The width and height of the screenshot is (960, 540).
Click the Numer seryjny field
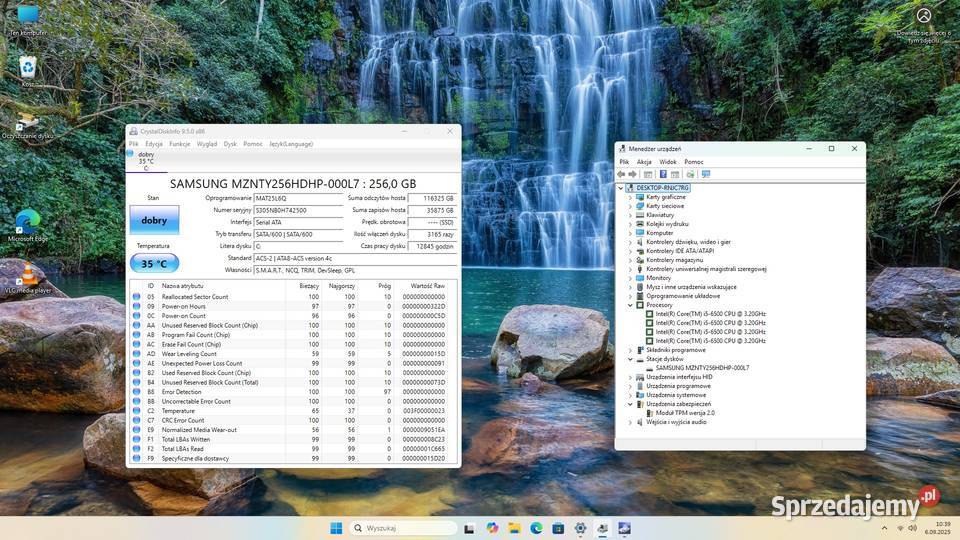pos(298,210)
